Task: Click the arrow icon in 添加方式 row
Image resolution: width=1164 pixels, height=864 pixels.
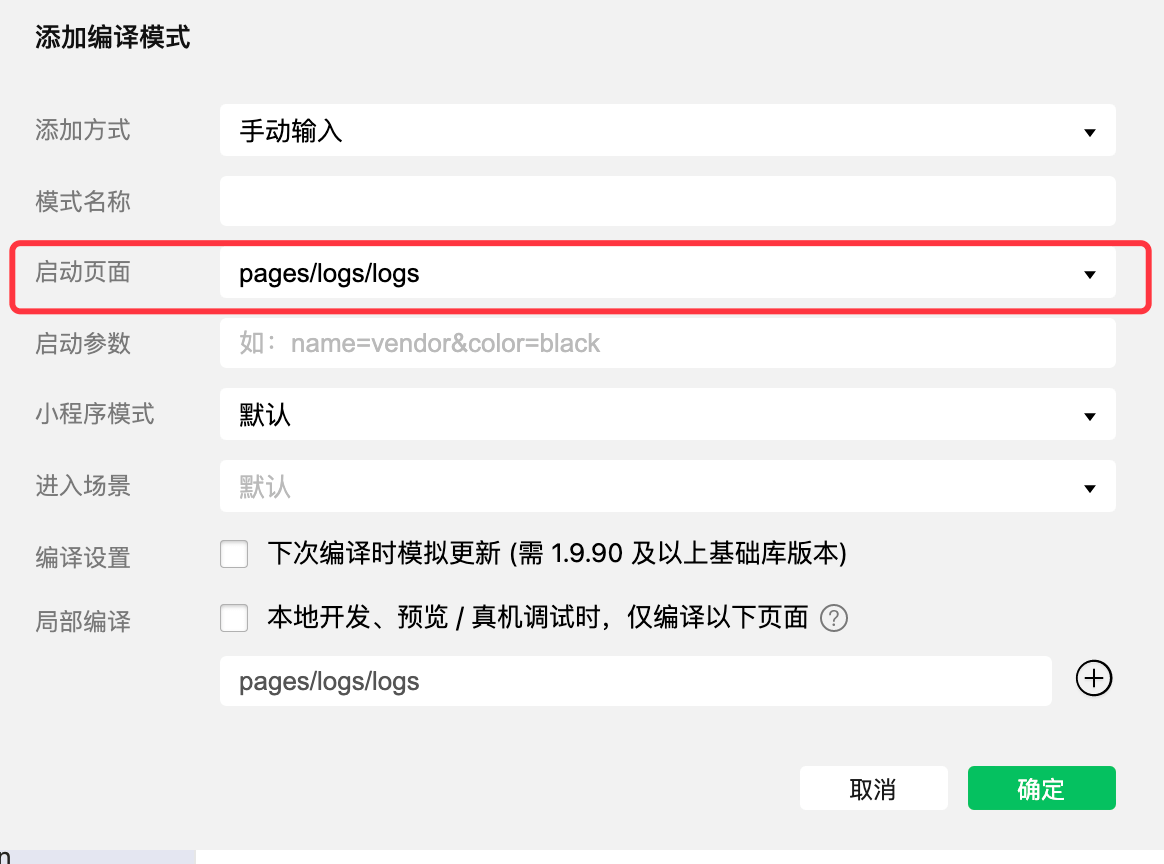Action: coord(1090,132)
